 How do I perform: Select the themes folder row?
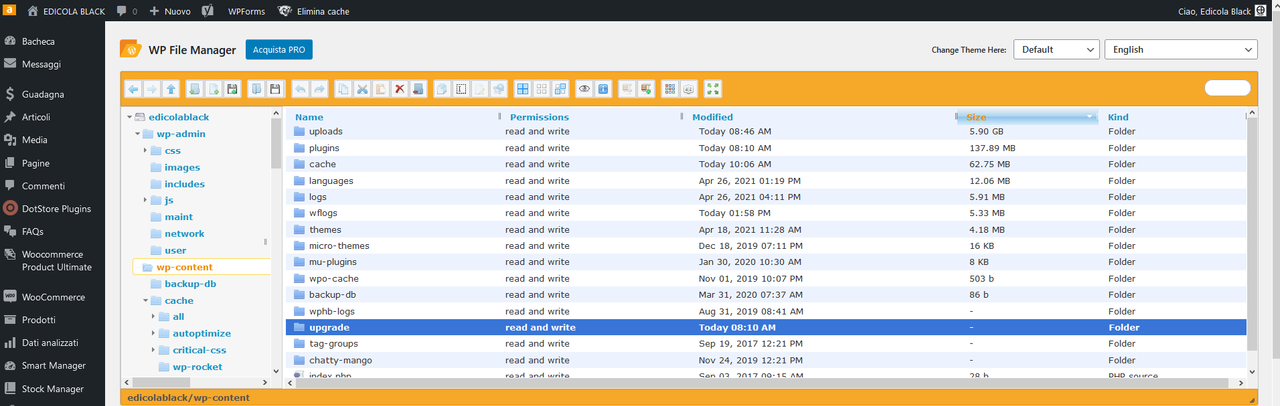(x=765, y=229)
